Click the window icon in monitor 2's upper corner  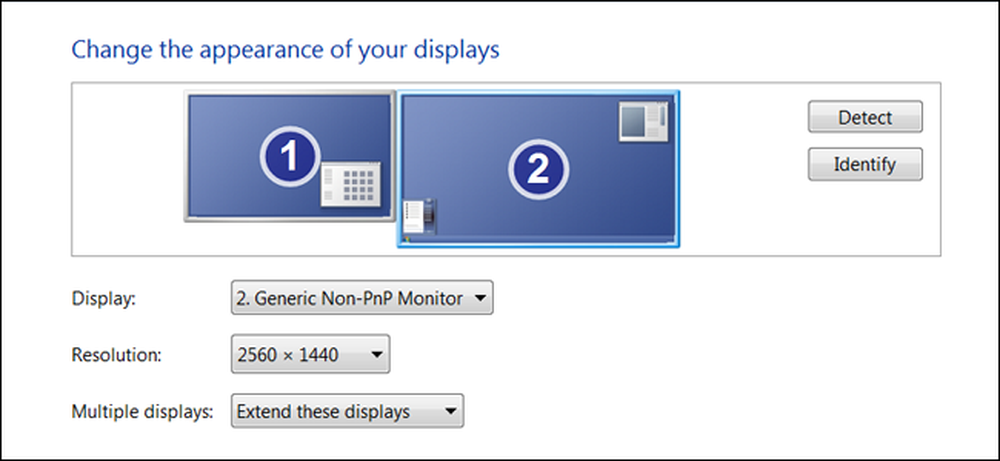(x=644, y=121)
